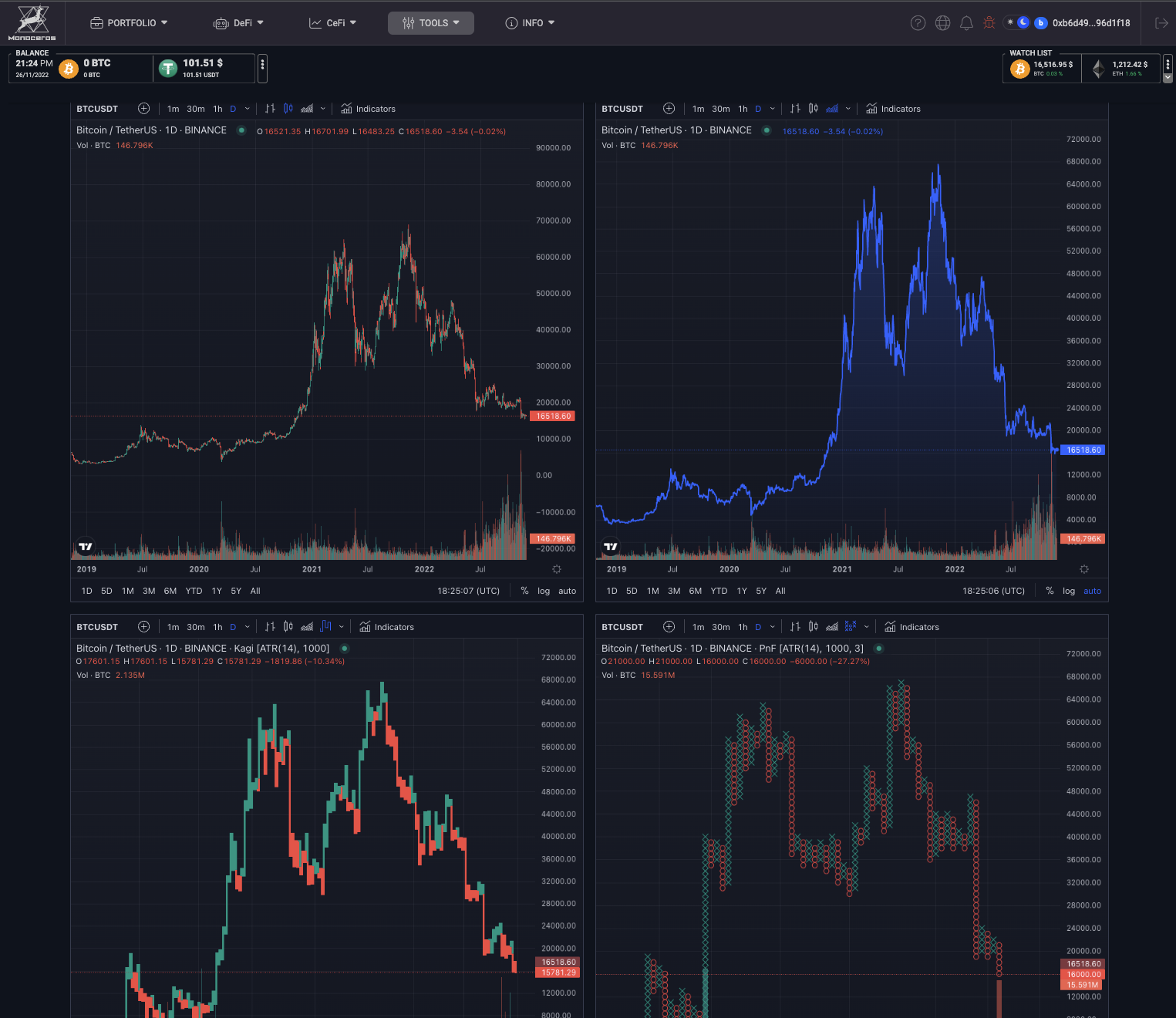
Task: Open Indicators in bottom-right chart
Action: pos(911,627)
